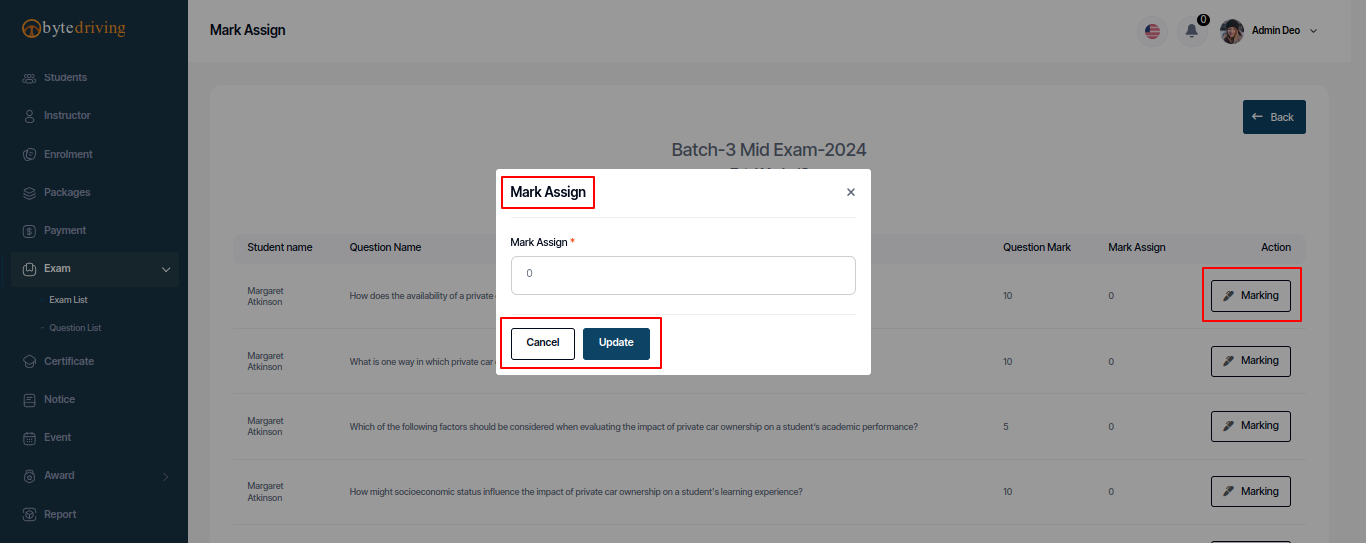Open the Certificate section
1366x543 pixels.
point(69,361)
